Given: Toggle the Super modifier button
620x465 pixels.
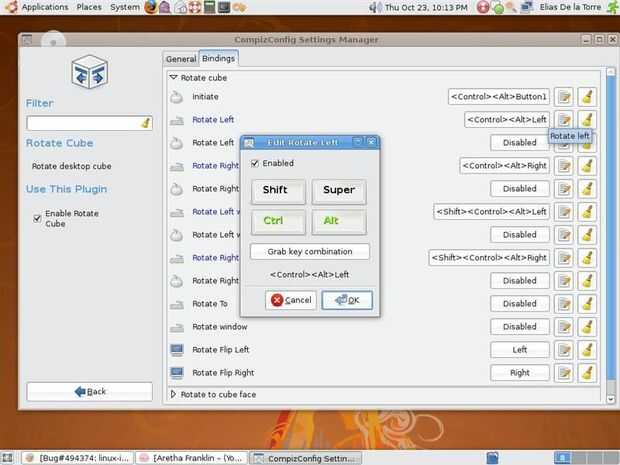Looking at the screenshot, I should tap(339, 191).
